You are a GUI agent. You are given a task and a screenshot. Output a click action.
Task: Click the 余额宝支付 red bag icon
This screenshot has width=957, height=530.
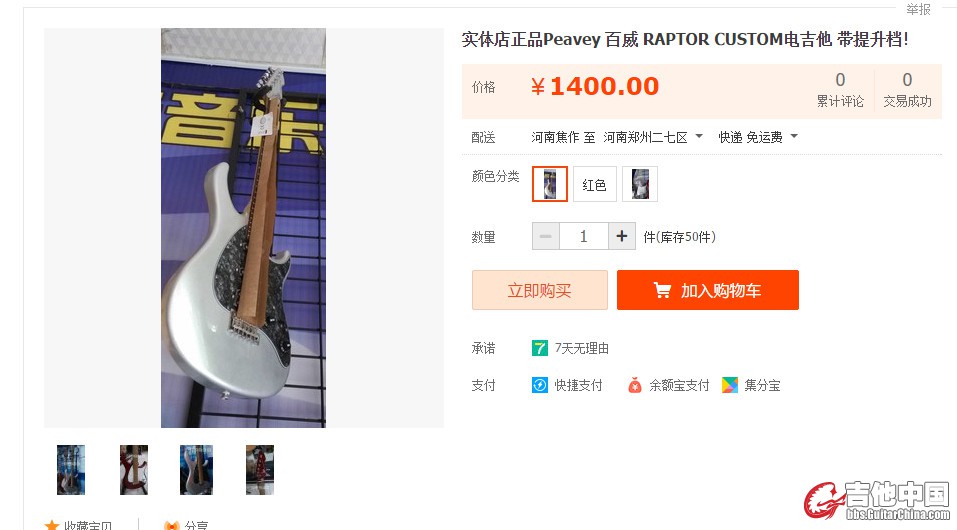tap(635, 385)
